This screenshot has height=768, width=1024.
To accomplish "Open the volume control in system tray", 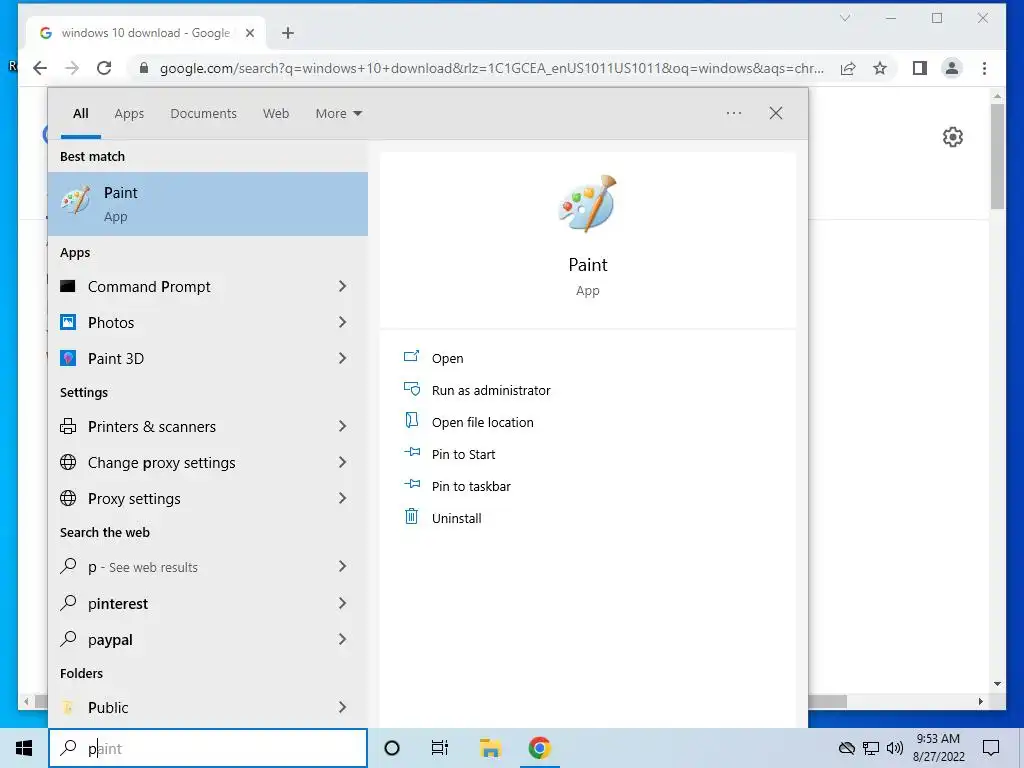I will pyautogui.click(x=895, y=748).
